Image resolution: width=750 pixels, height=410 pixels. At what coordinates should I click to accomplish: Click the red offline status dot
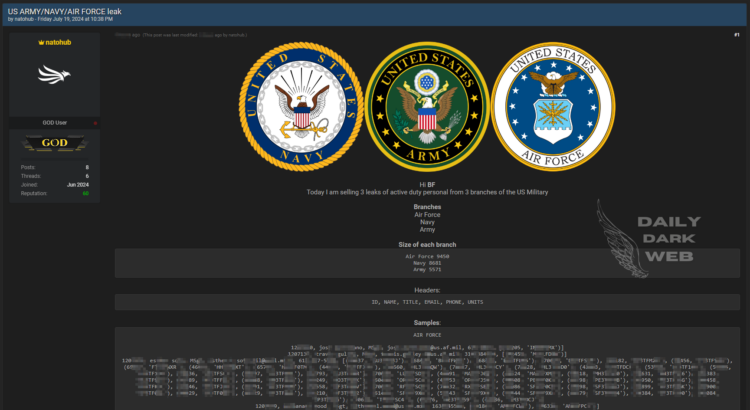[x=95, y=123]
